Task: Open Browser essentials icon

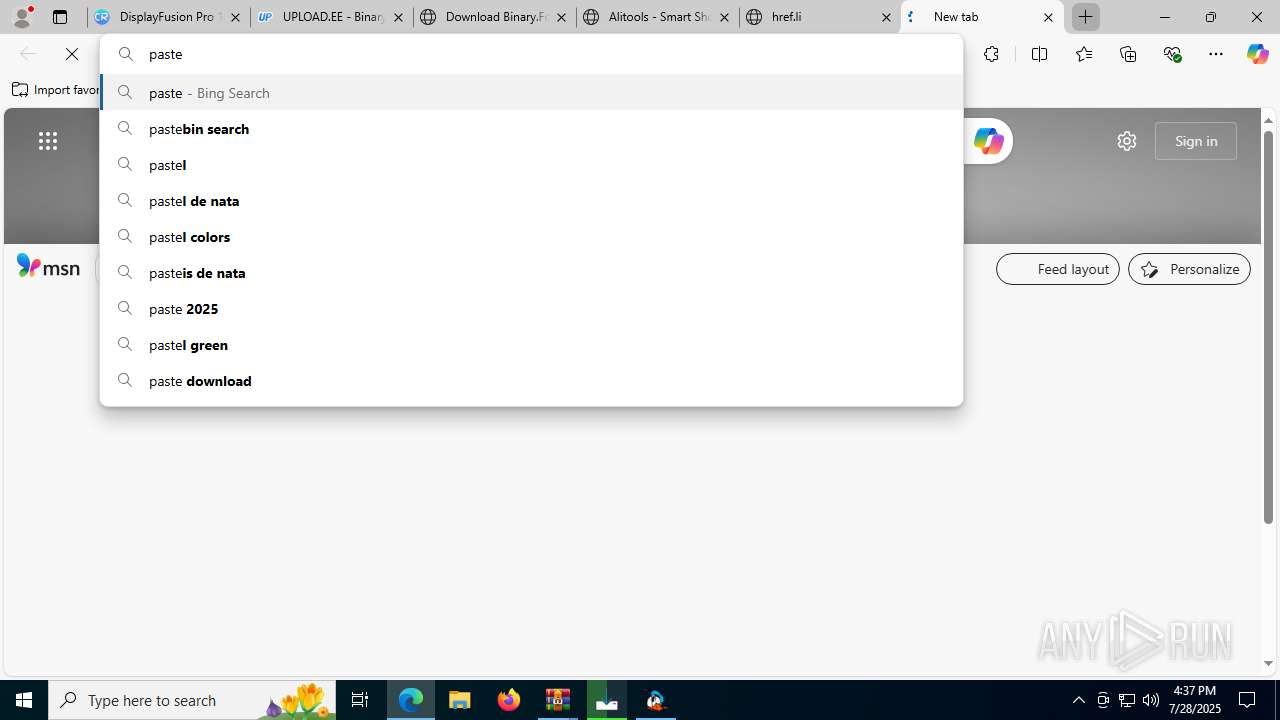Action: tap(1172, 54)
